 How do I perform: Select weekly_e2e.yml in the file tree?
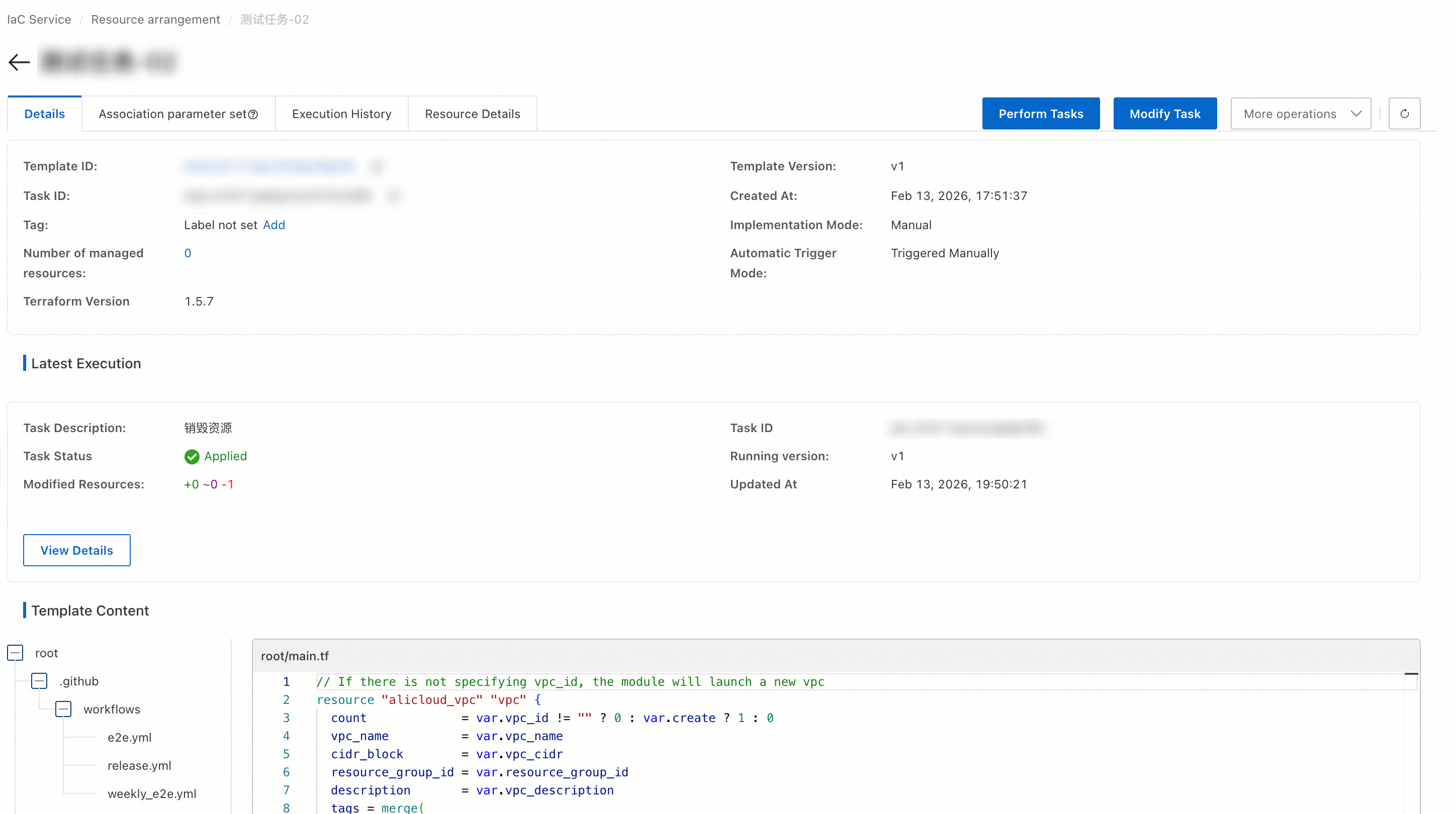point(152,794)
